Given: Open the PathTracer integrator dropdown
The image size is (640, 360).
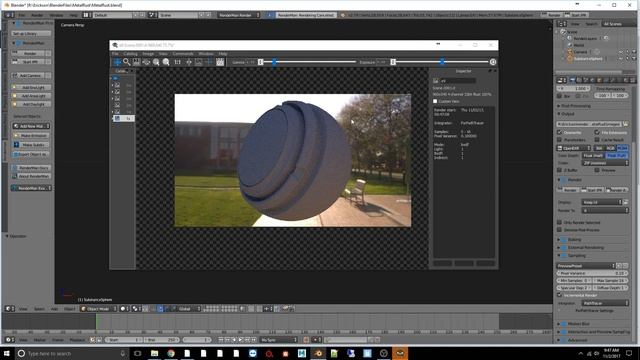Looking at the screenshot, I should click(x=605, y=303).
